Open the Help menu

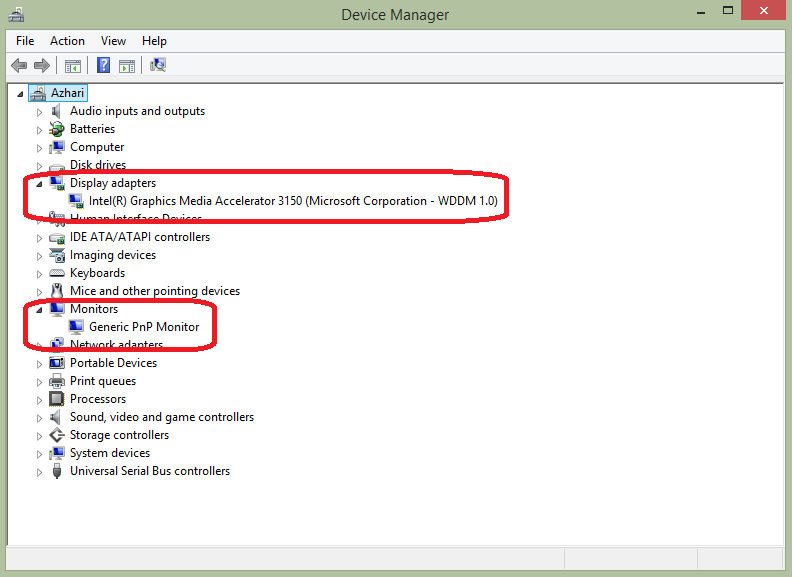(x=154, y=41)
